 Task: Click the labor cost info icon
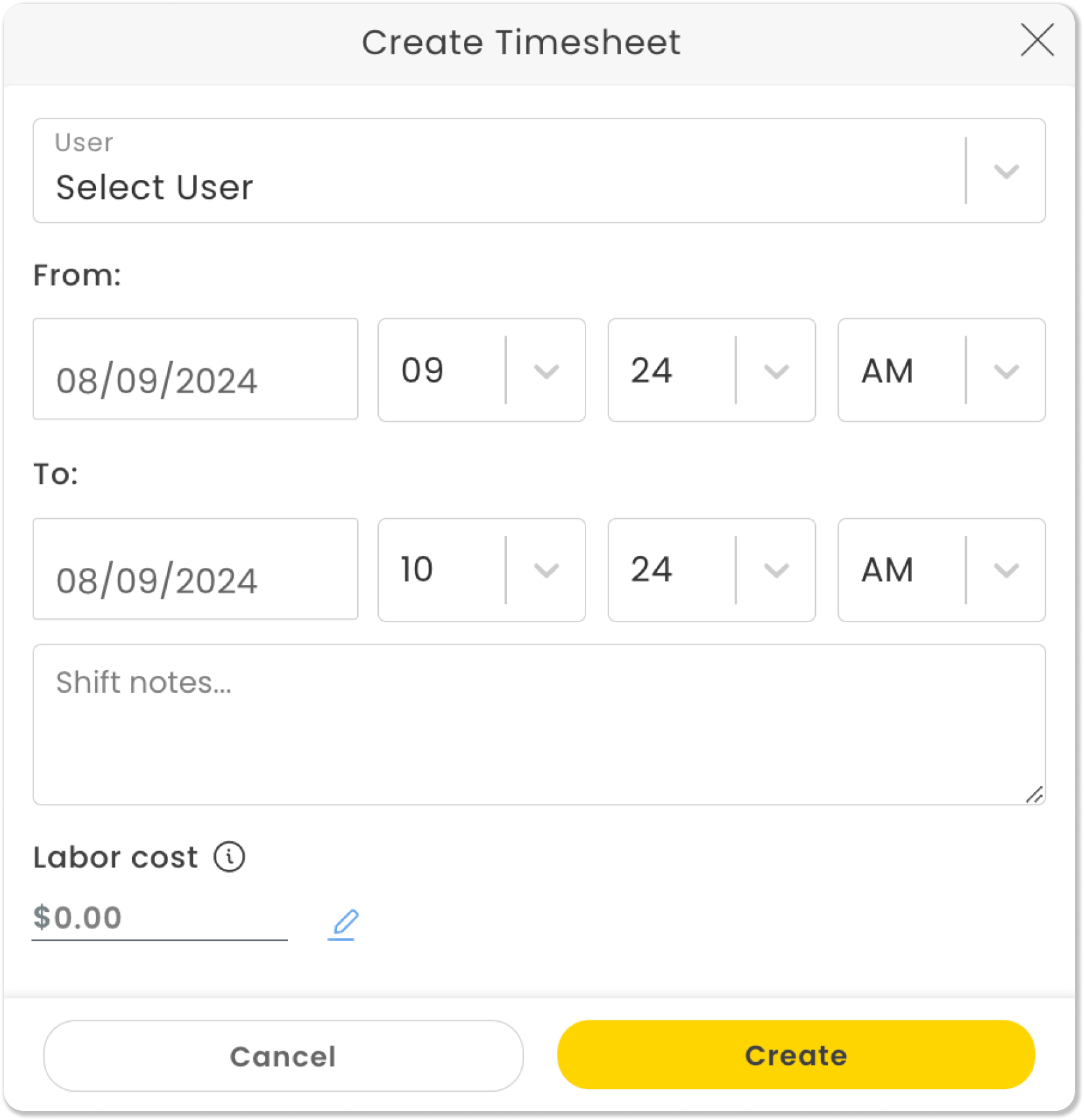(x=230, y=857)
